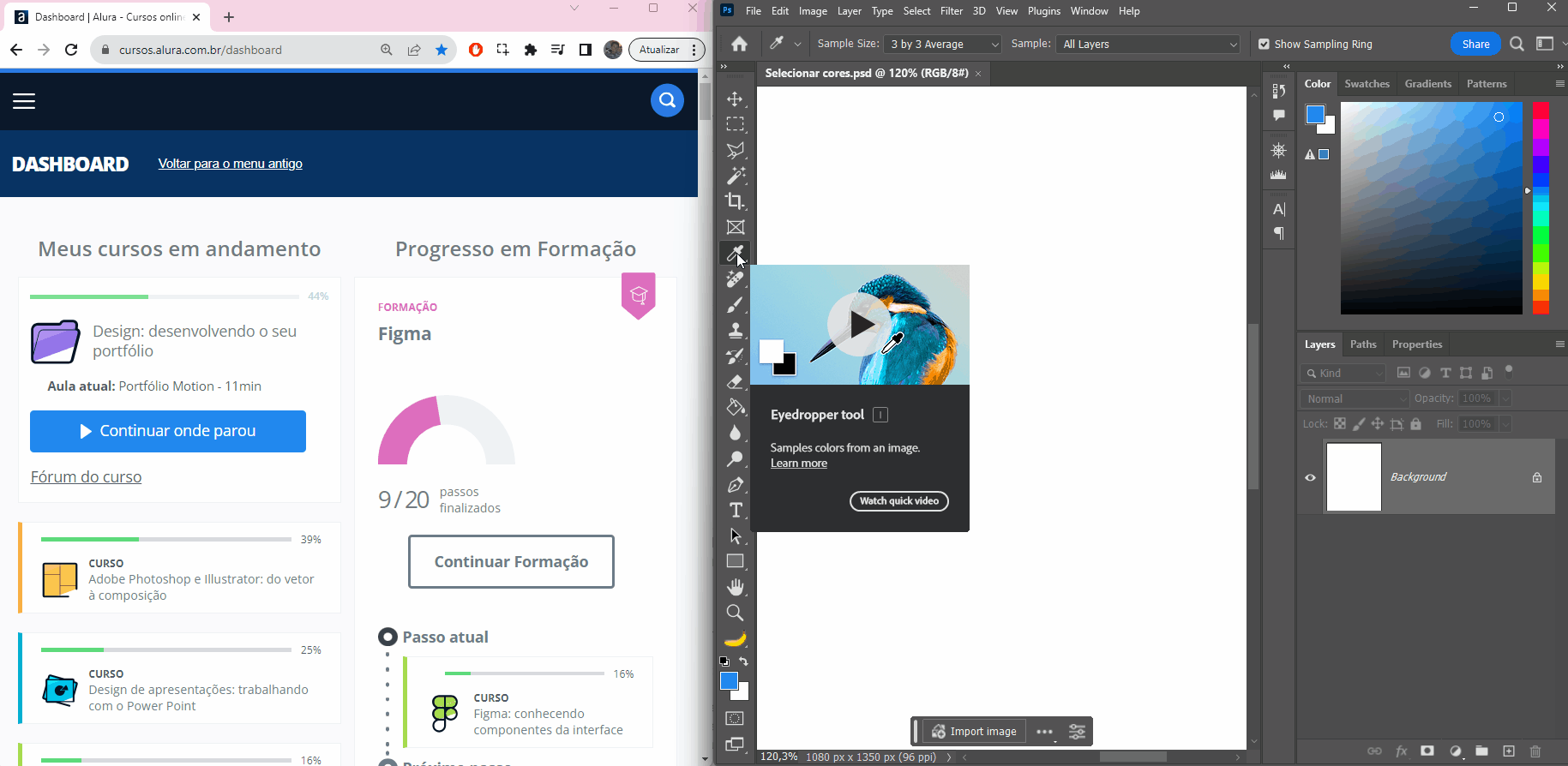Screen dimensions: 1568x766
Task: Open the Sample Size dropdown
Action: point(943,44)
